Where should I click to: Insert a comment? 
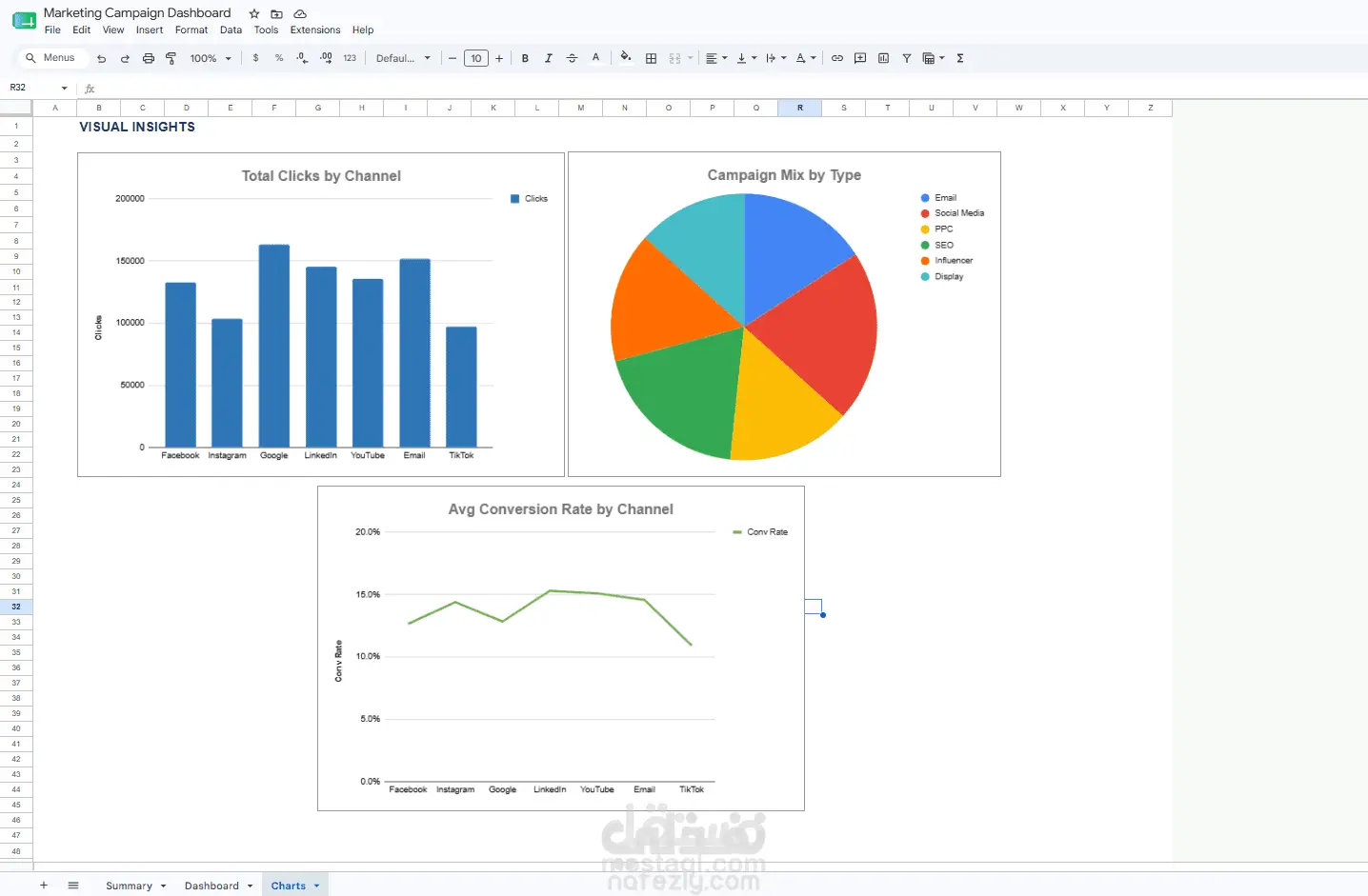860,59
